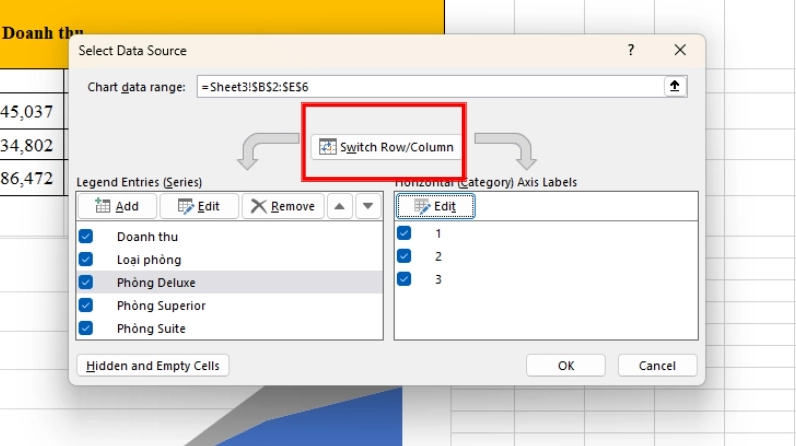Uncheck category label 3 checkbox
796x446 pixels.
[404, 279]
